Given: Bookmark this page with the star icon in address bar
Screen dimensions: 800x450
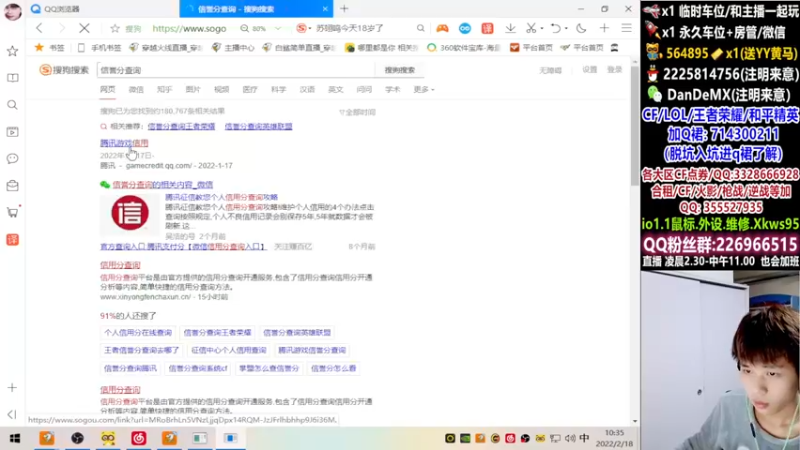Looking at the screenshot, I should tap(115, 29).
